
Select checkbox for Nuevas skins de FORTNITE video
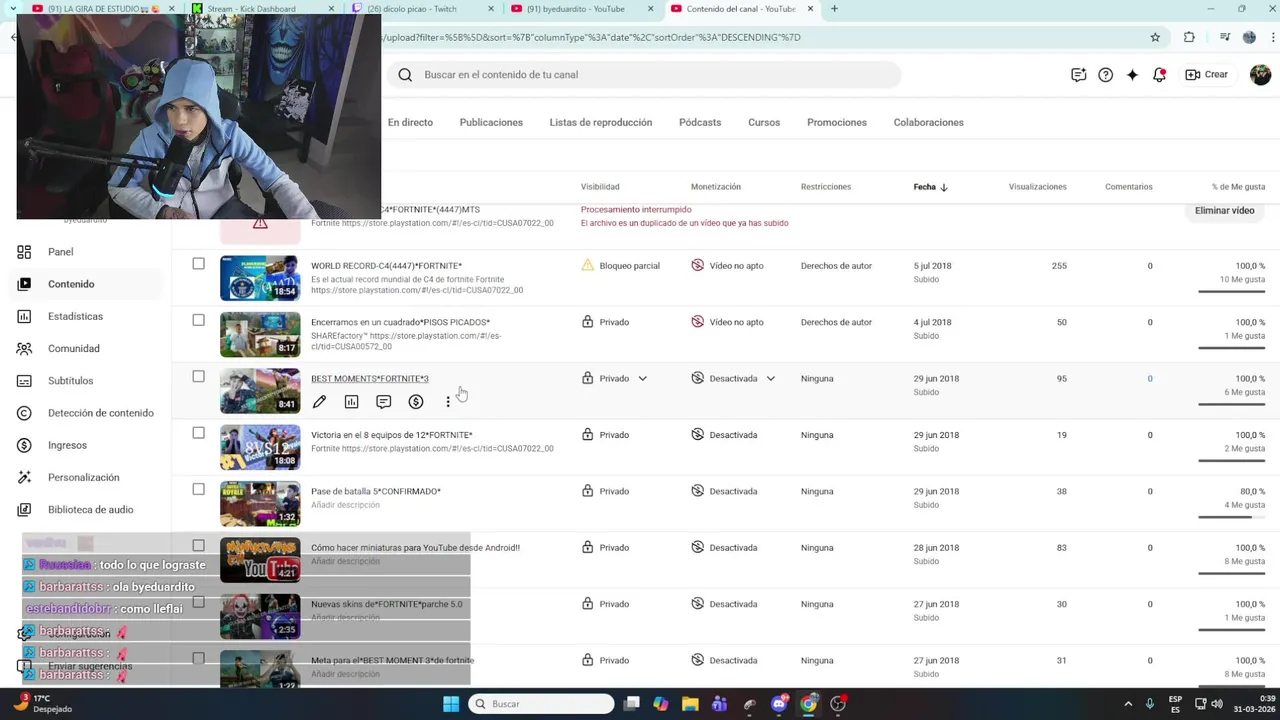198,602
